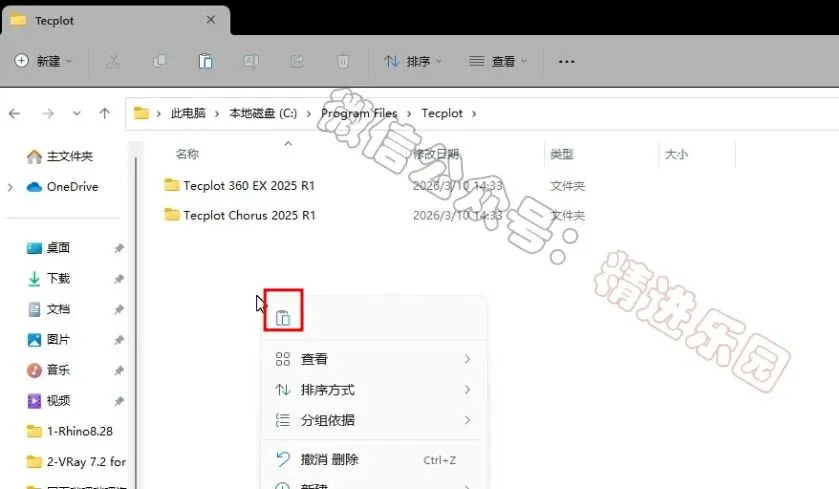Viewport: 839px width, 489px height.
Task: Open Desktop (桌面) in sidebar
Action: pyautogui.click(x=48, y=248)
